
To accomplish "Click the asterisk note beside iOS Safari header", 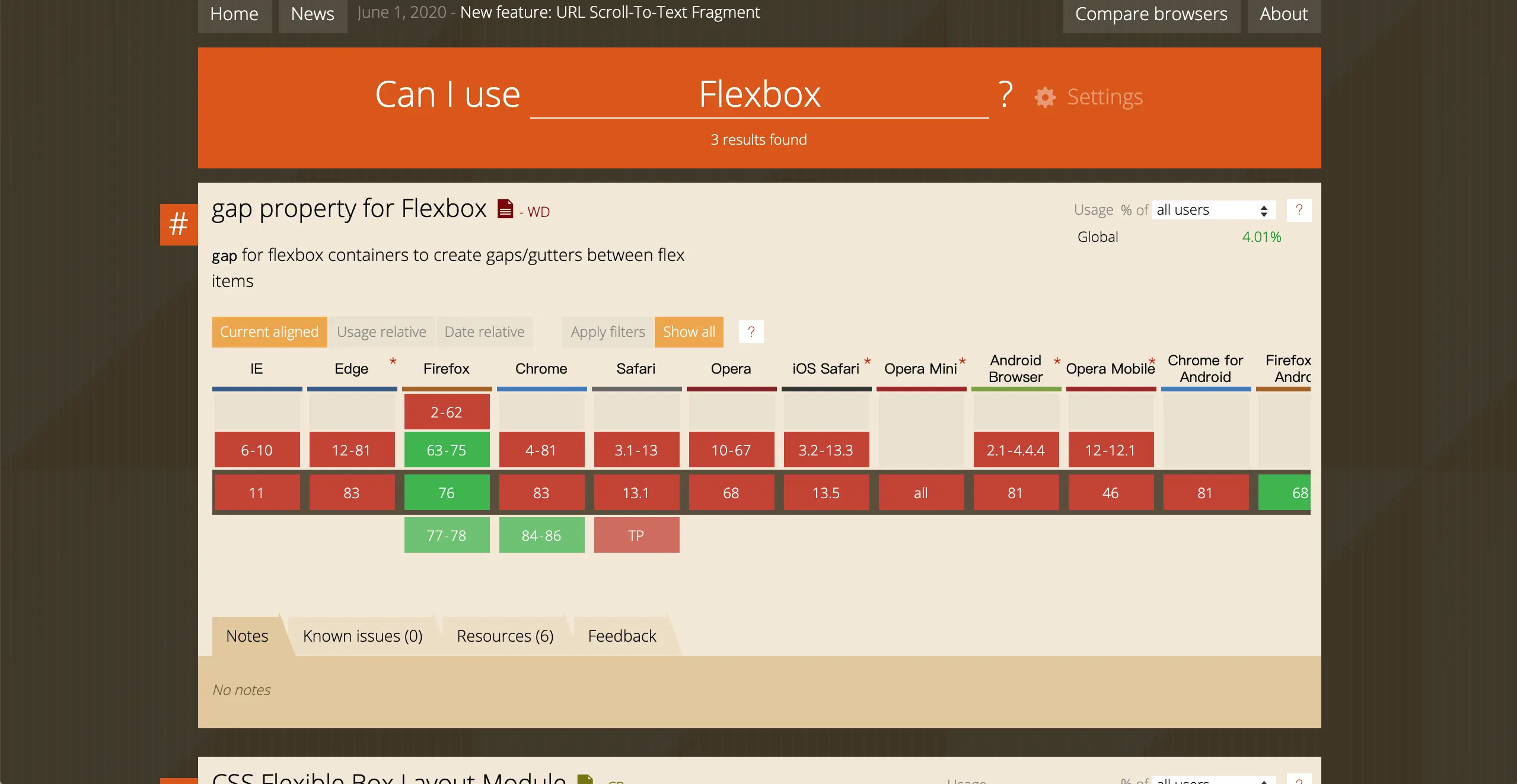I will pyautogui.click(x=867, y=362).
